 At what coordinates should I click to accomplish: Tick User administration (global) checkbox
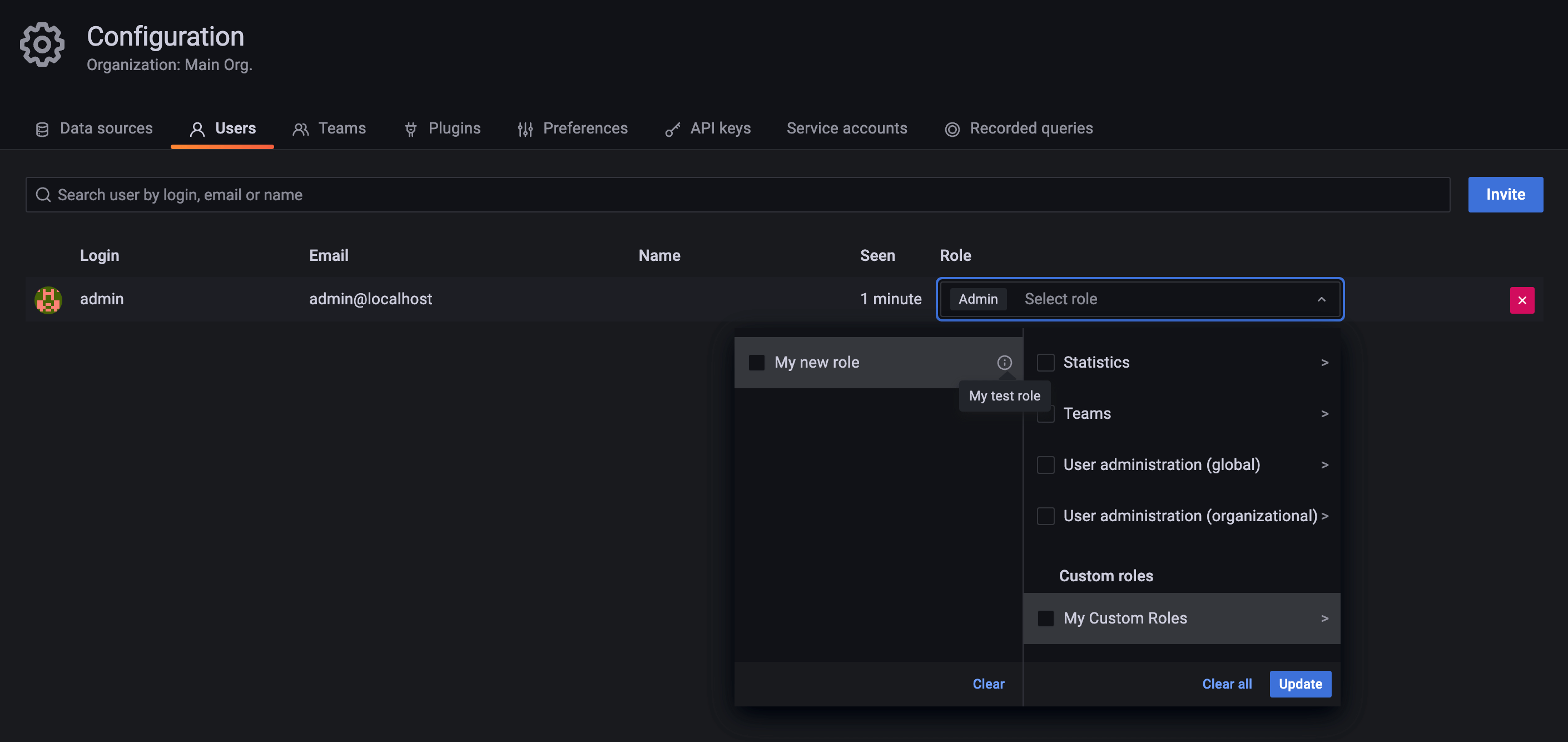point(1045,464)
